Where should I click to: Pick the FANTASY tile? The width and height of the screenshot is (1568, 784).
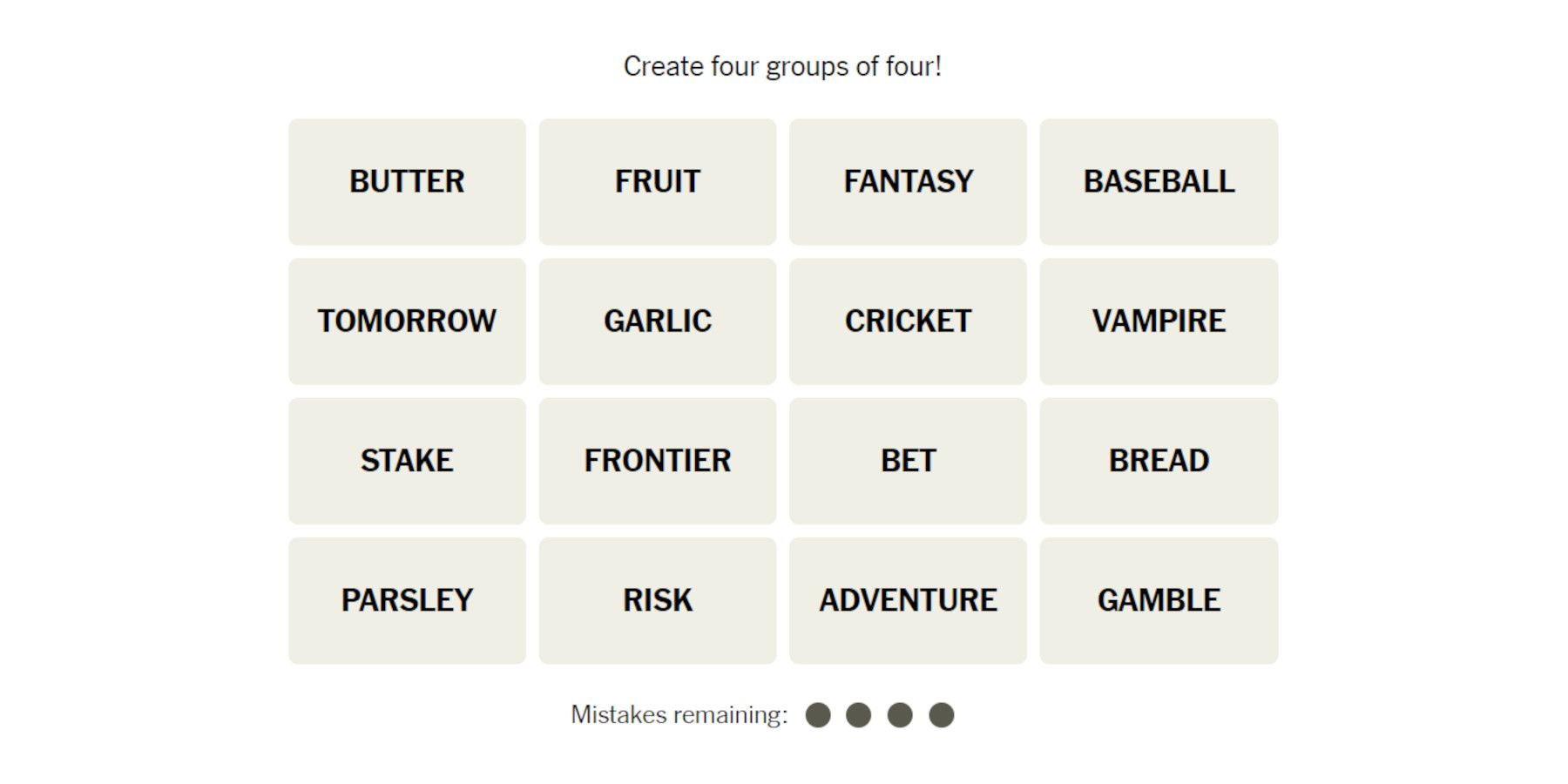908,182
